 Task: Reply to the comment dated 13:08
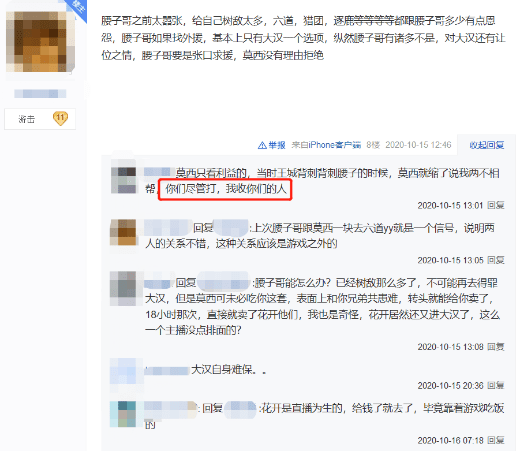coord(496,347)
